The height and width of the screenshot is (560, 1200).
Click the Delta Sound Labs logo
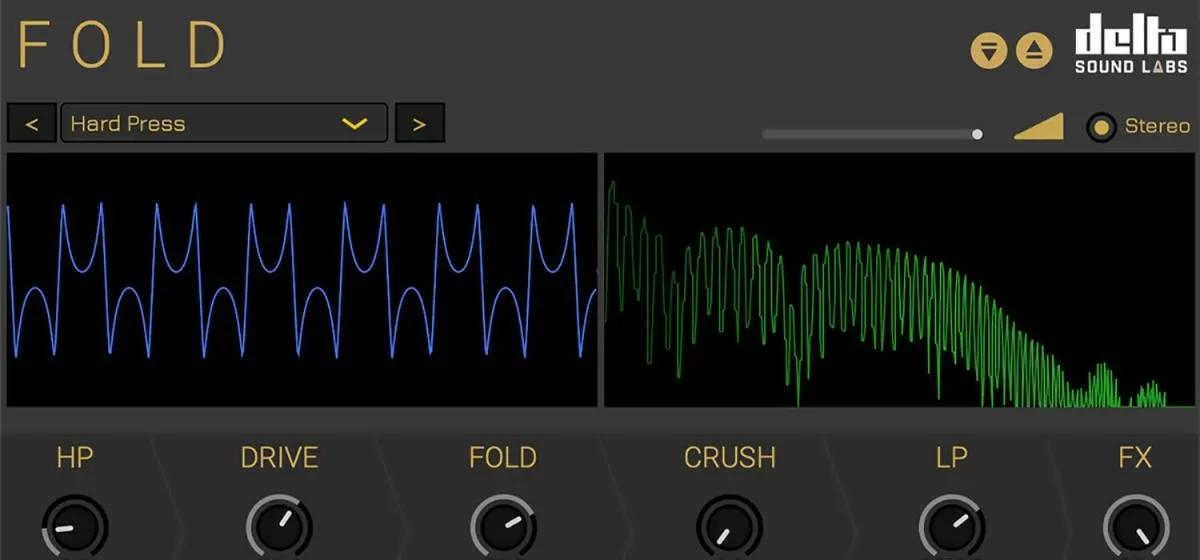point(1131,44)
